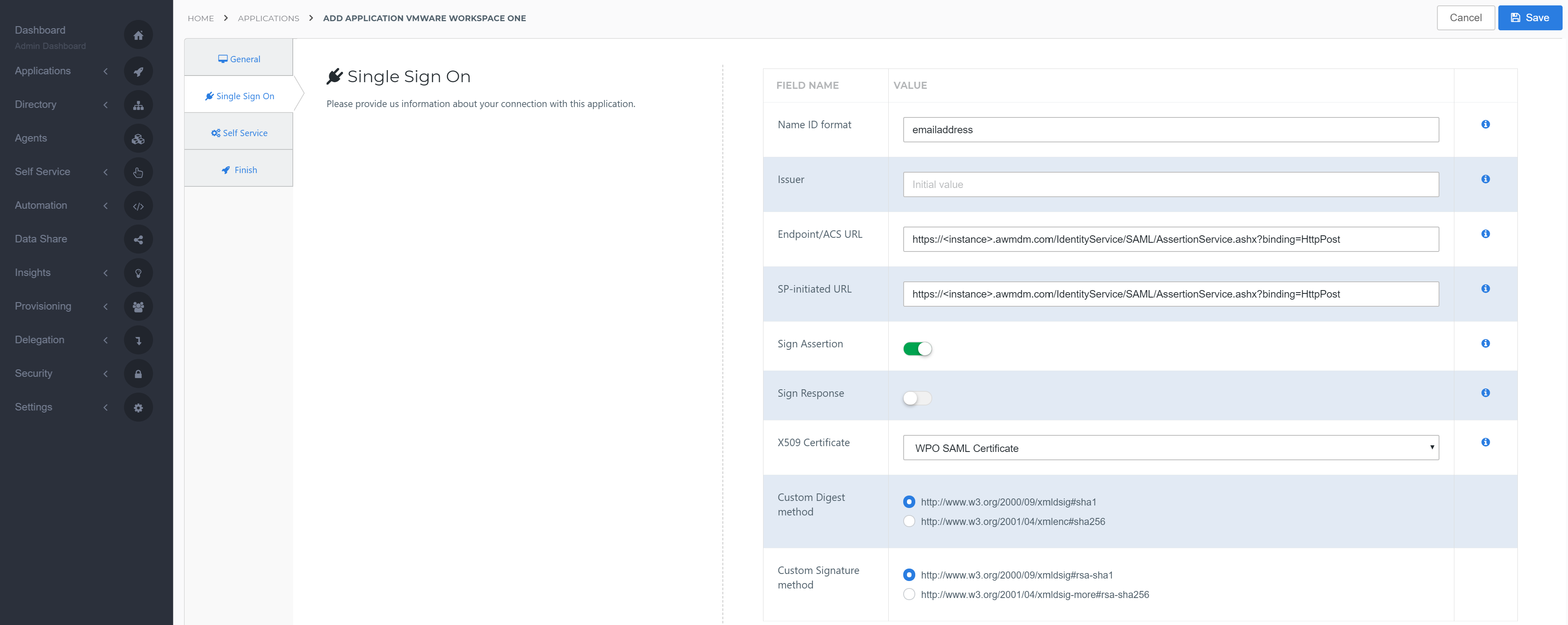This screenshot has height=625, width=1568.
Task: Click the Agents cubes icon
Action: [x=138, y=139]
